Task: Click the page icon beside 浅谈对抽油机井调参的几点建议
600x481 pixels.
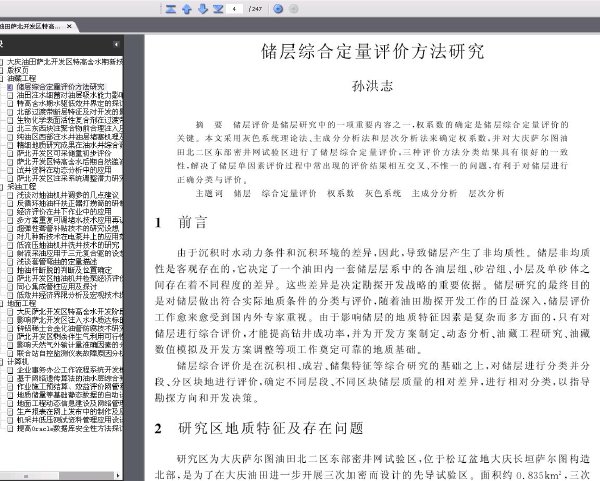Action: point(10,195)
